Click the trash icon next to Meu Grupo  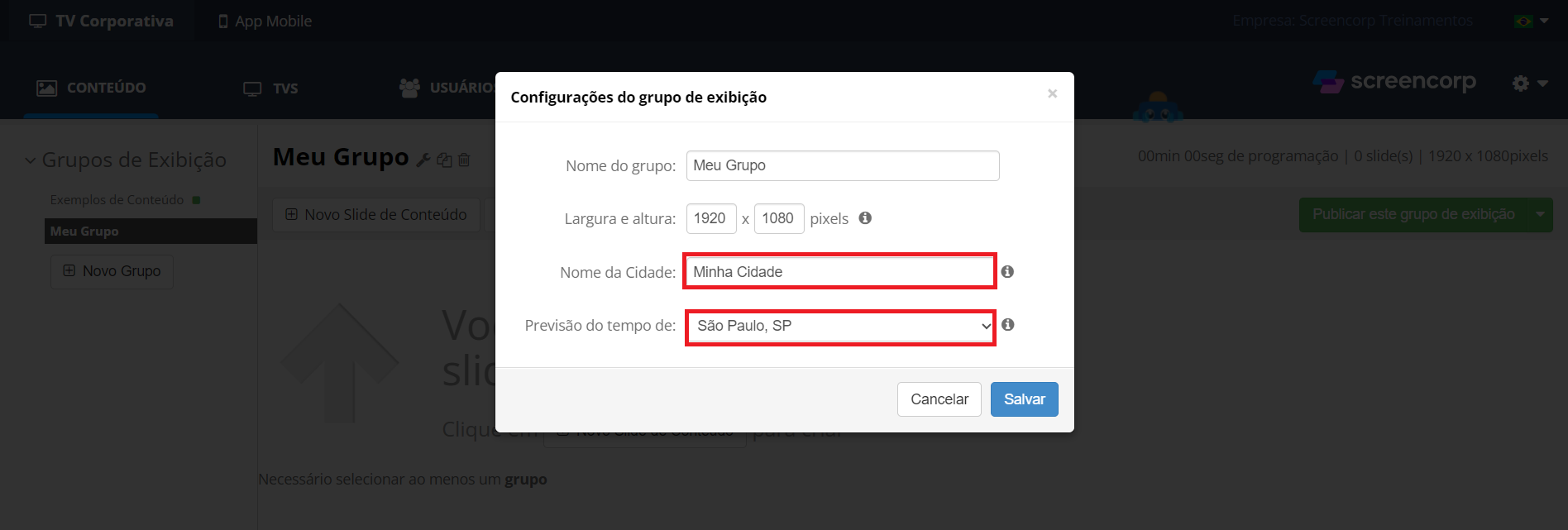tap(464, 160)
